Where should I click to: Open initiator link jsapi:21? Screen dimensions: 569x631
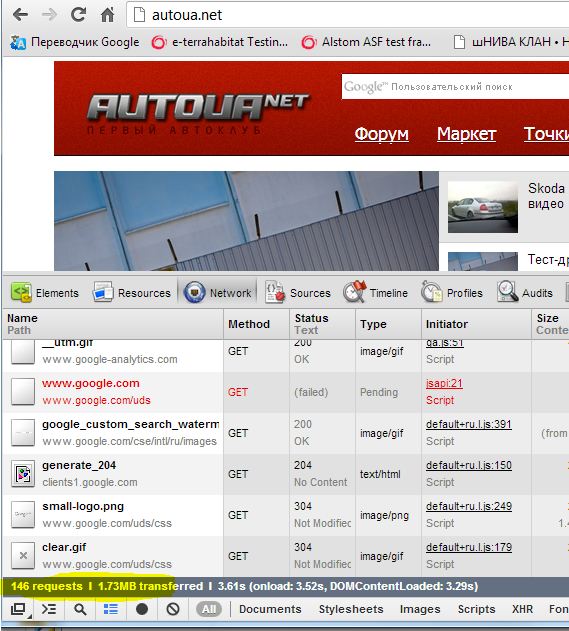(x=444, y=383)
